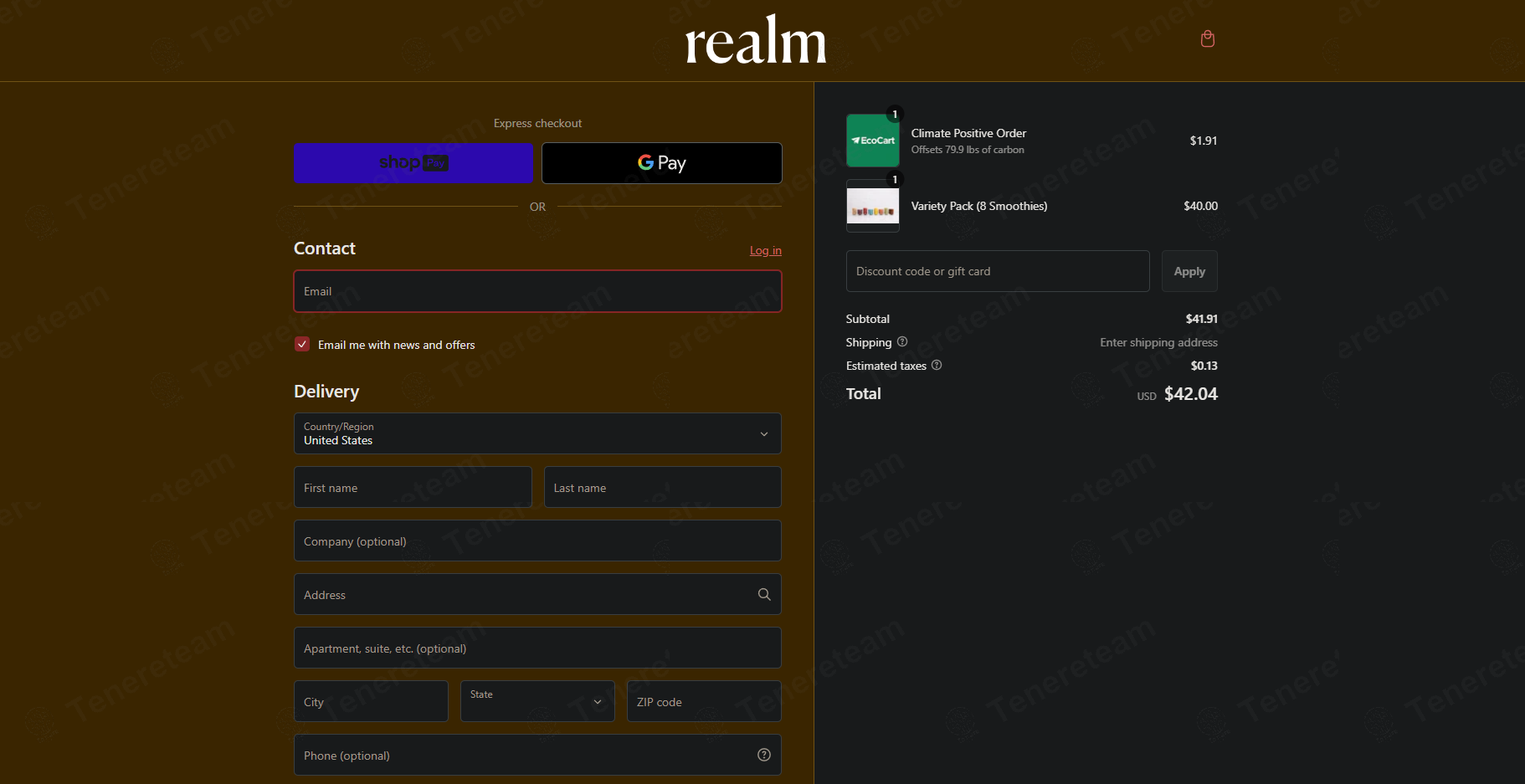Open the Country/Region dropdown
The image size is (1525, 784).
537,433
